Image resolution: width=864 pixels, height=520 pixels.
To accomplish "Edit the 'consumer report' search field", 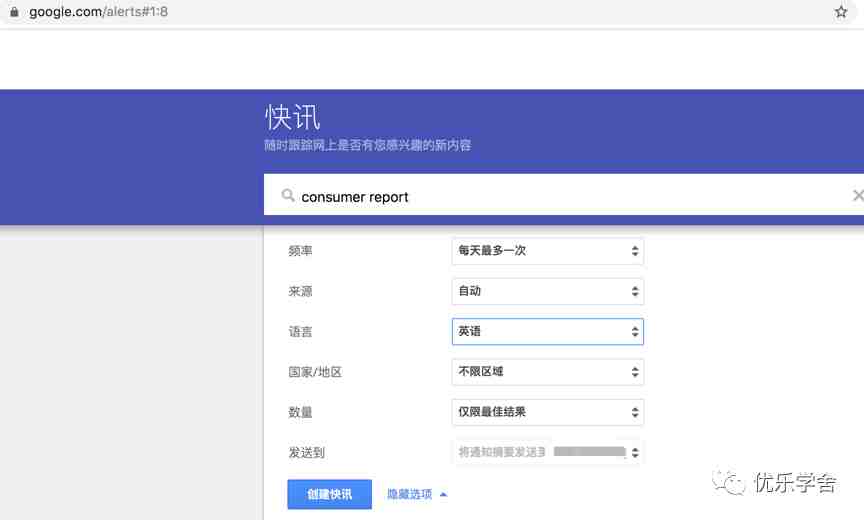I will [x=564, y=195].
